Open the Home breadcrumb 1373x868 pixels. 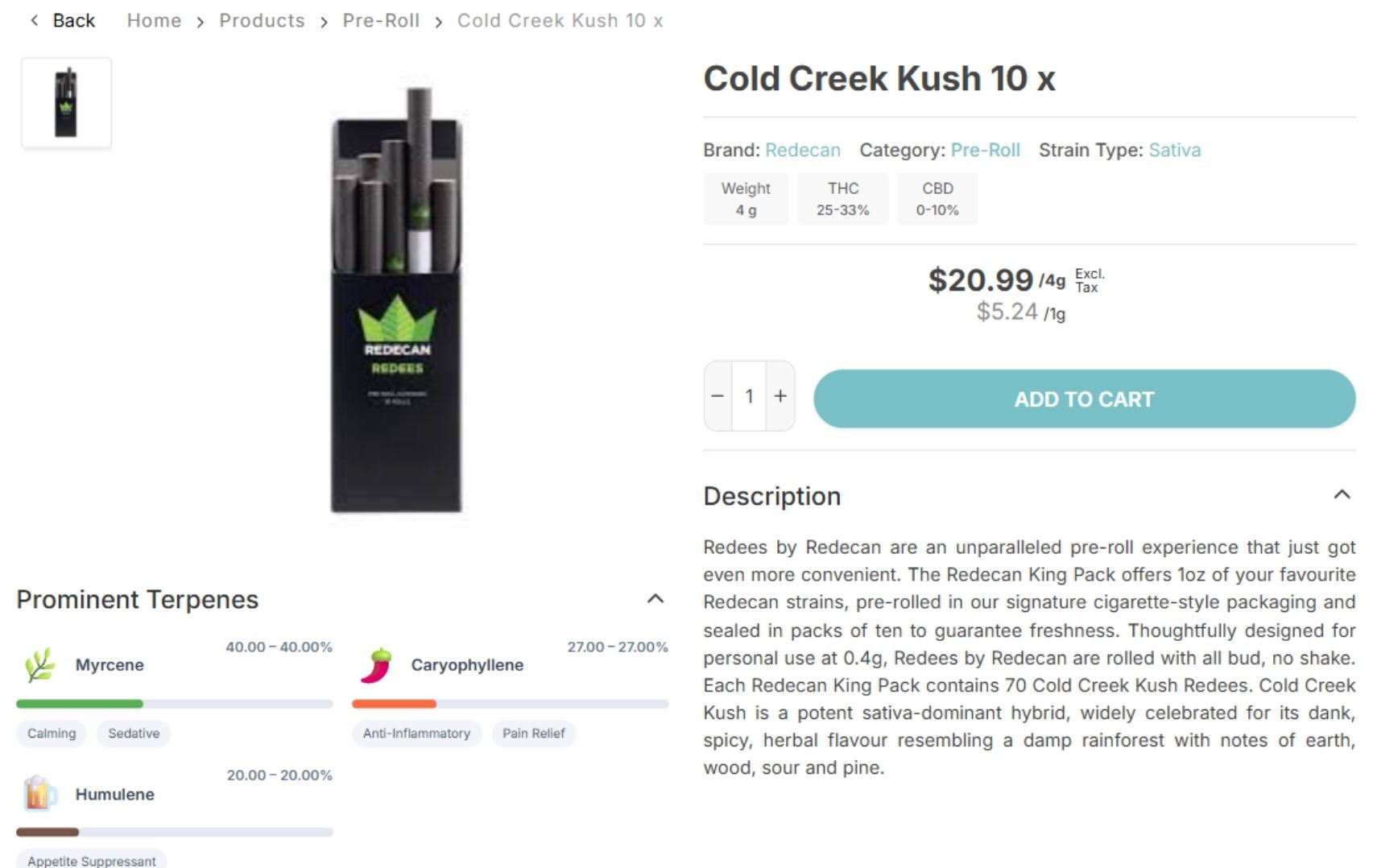(x=154, y=21)
